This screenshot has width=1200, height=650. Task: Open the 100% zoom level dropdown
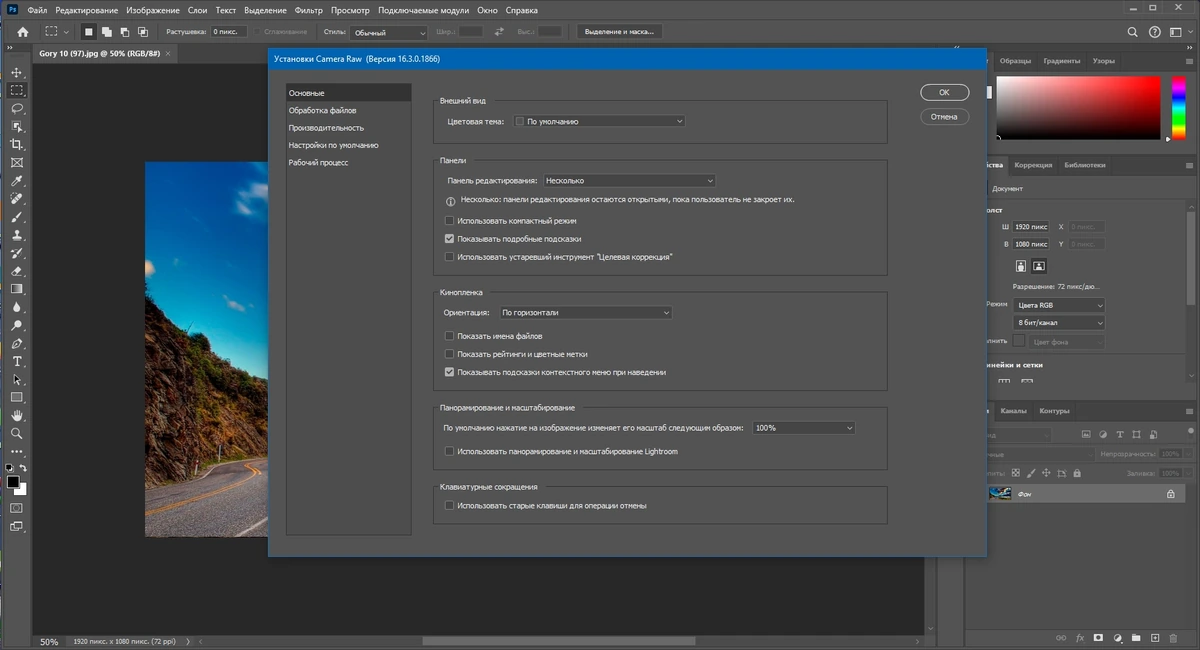pyautogui.click(x=804, y=428)
